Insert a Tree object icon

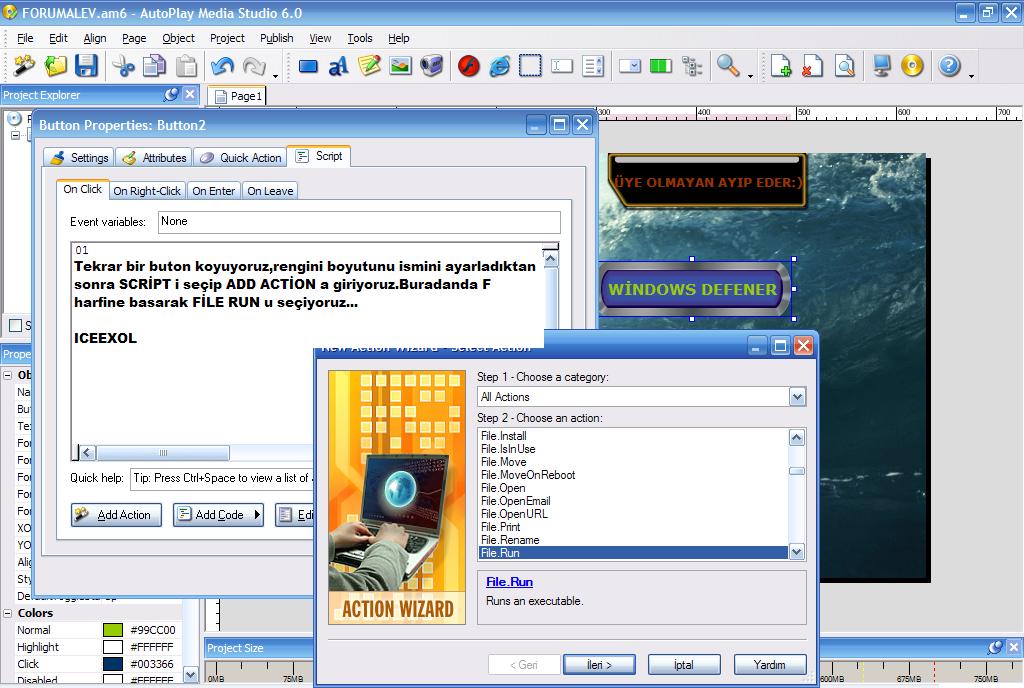tap(692, 66)
